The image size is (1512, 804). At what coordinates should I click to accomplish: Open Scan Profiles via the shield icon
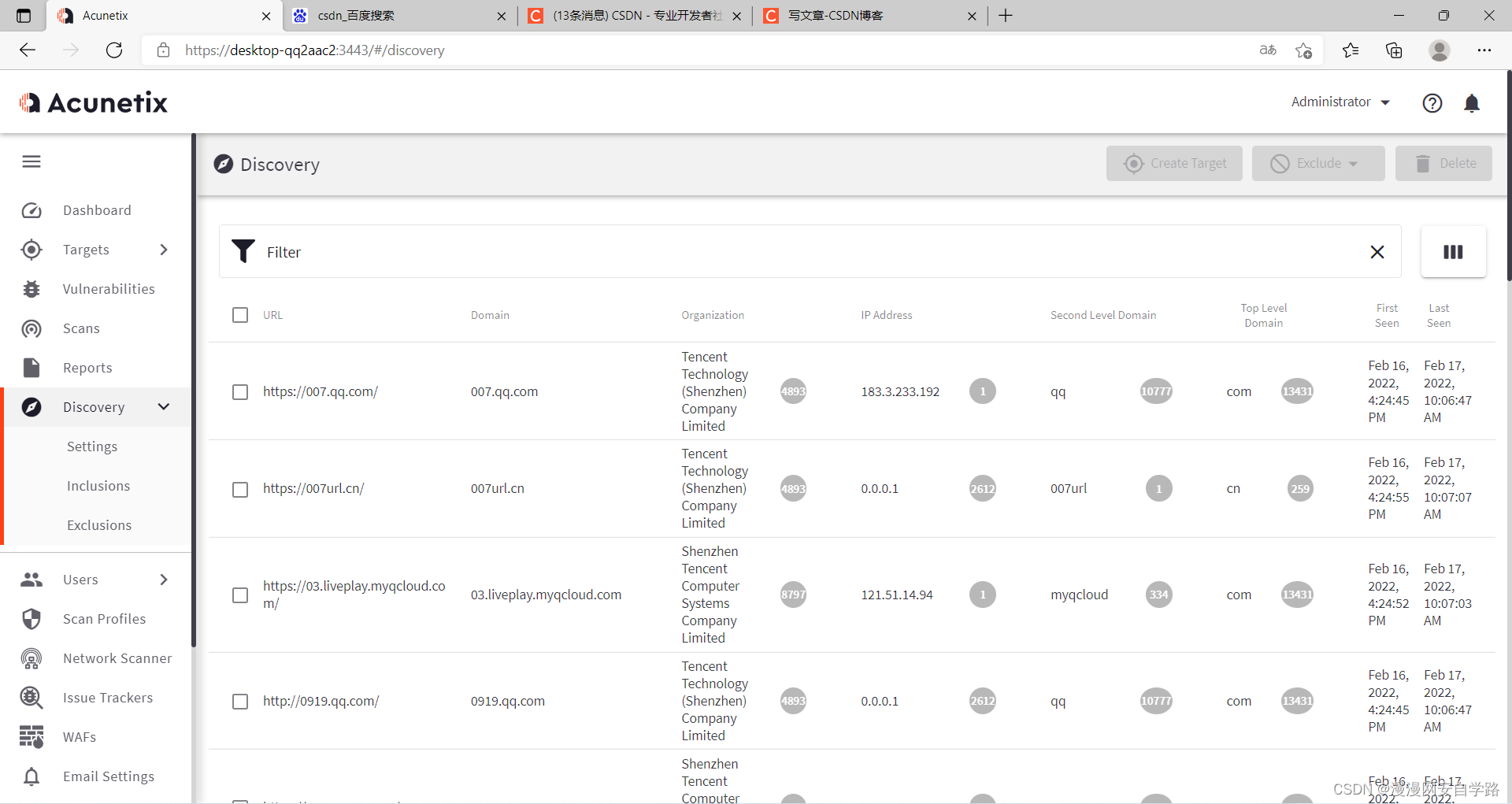31,619
